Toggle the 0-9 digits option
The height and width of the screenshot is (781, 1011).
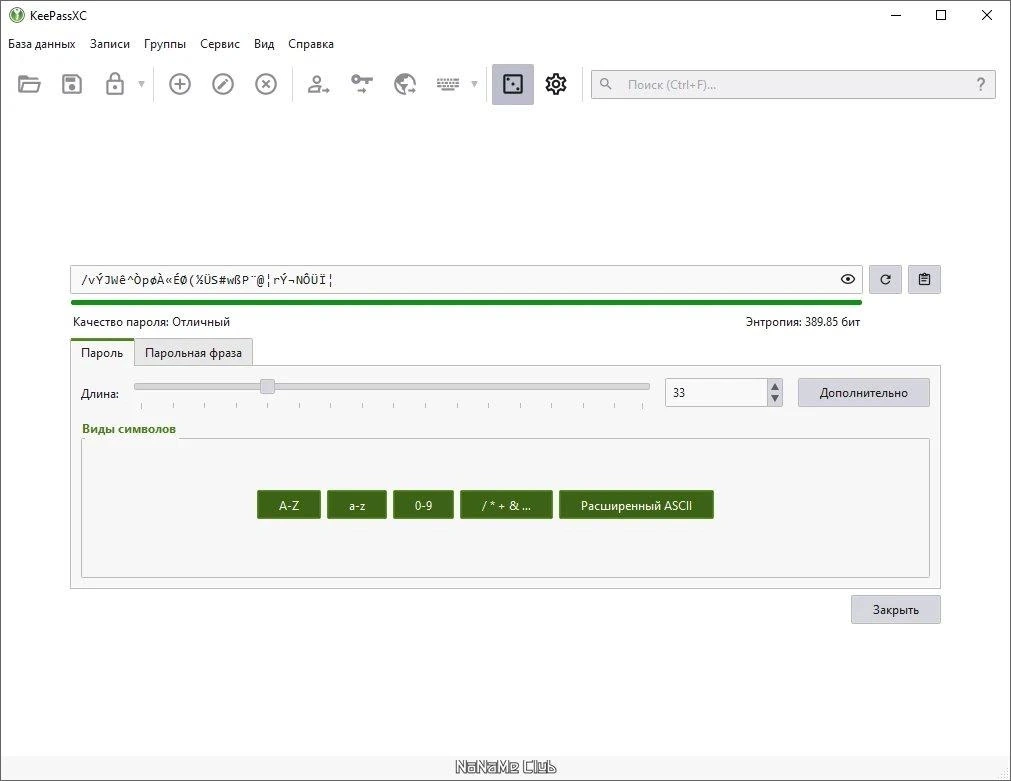point(424,505)
